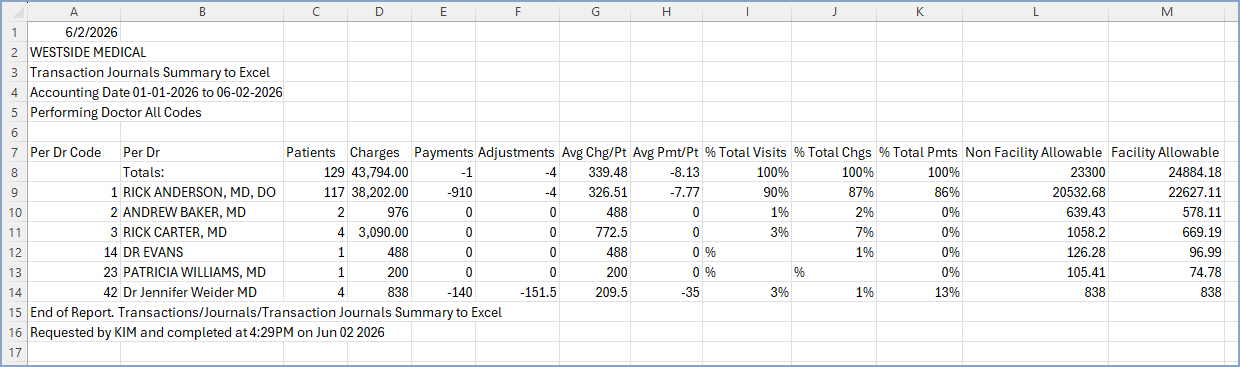This screenshot has height=367, width=1240.
Task: Click the Patients header cell
Action: click(x=315, y=152)
